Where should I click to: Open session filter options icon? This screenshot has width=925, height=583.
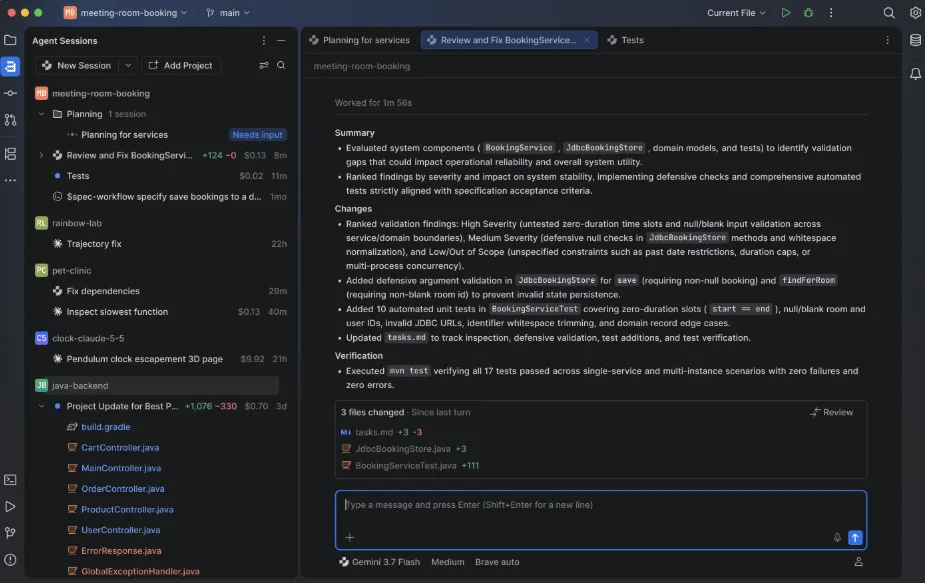264,65
